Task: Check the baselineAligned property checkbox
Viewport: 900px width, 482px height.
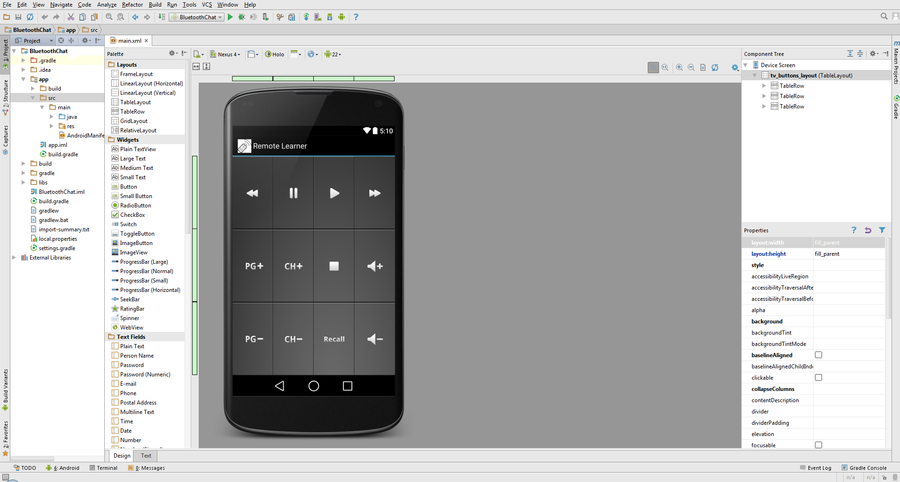Action: click(x=818, y=355)
